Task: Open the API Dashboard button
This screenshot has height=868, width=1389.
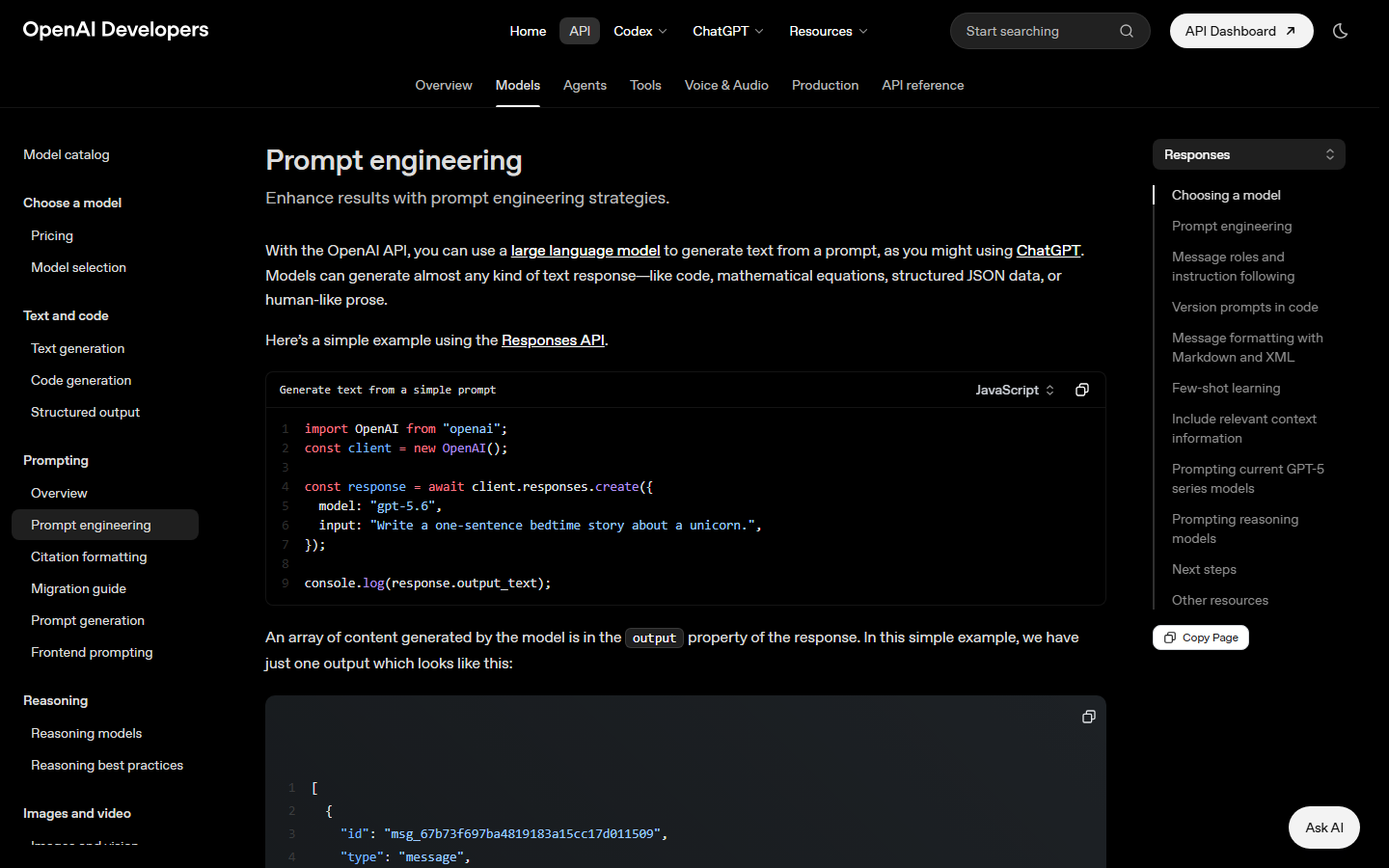Action: pyautogui.click(x=1241, y=31)
